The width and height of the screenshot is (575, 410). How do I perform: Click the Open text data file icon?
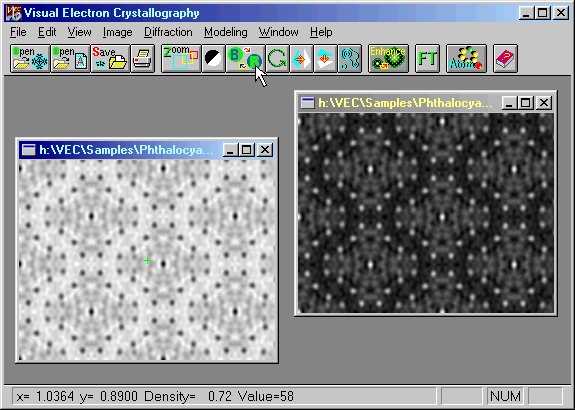[x=70, y=59]
